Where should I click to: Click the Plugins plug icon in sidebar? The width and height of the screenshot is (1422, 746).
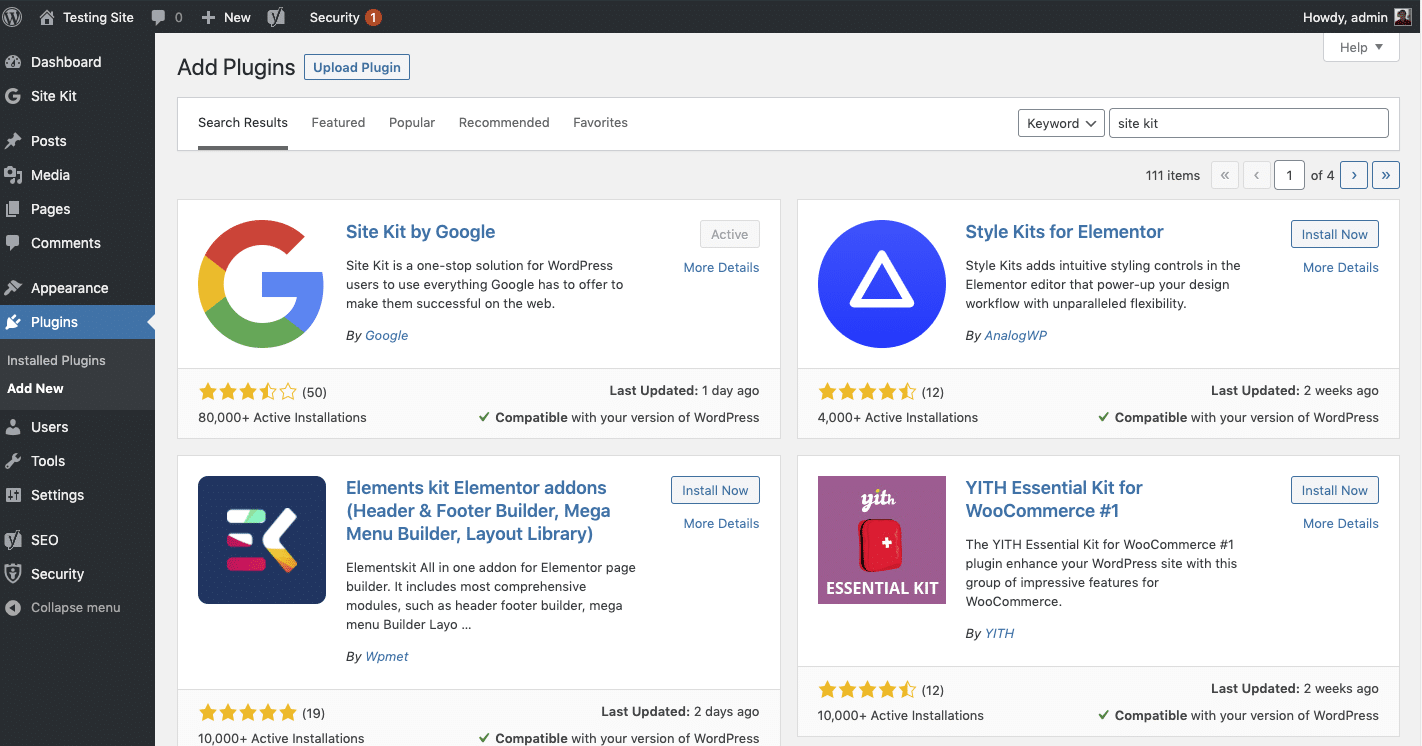tap(13, 322)
